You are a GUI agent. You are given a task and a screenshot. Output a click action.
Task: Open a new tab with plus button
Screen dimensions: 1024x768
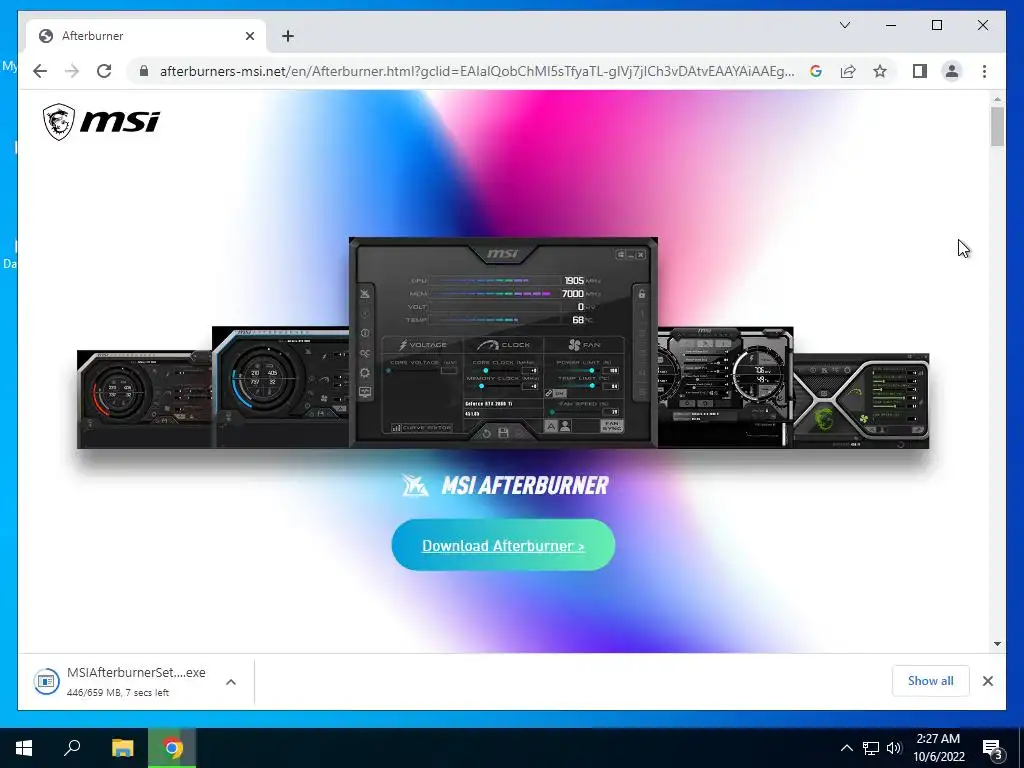[x=287, y=36]
